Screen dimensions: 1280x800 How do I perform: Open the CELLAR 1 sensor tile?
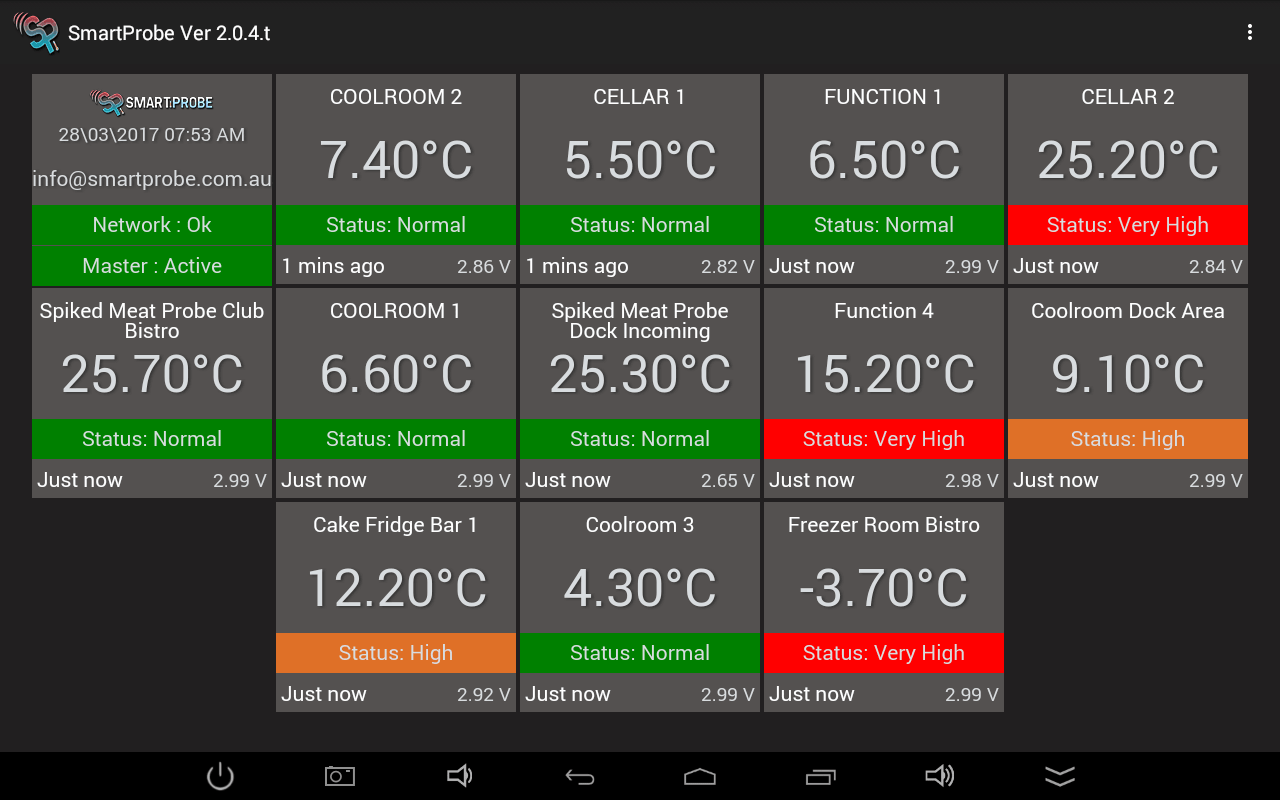pyautogui.click(x=639, y=160)
